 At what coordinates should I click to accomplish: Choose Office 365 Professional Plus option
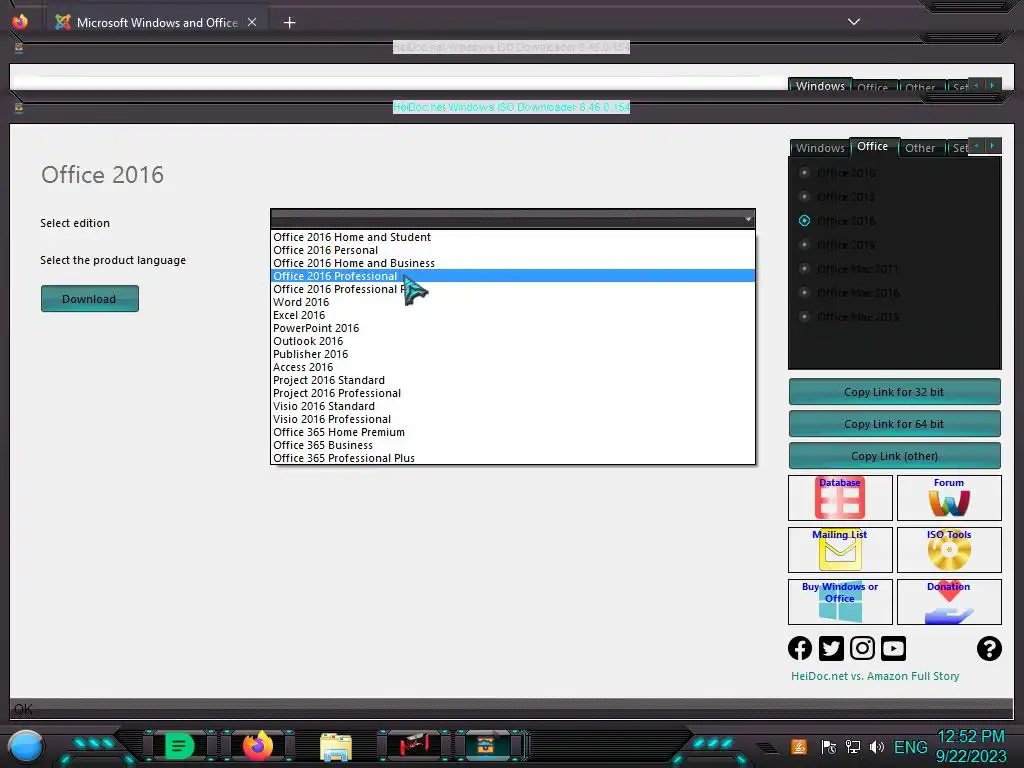pyautogui.click(x=513, y=458)
